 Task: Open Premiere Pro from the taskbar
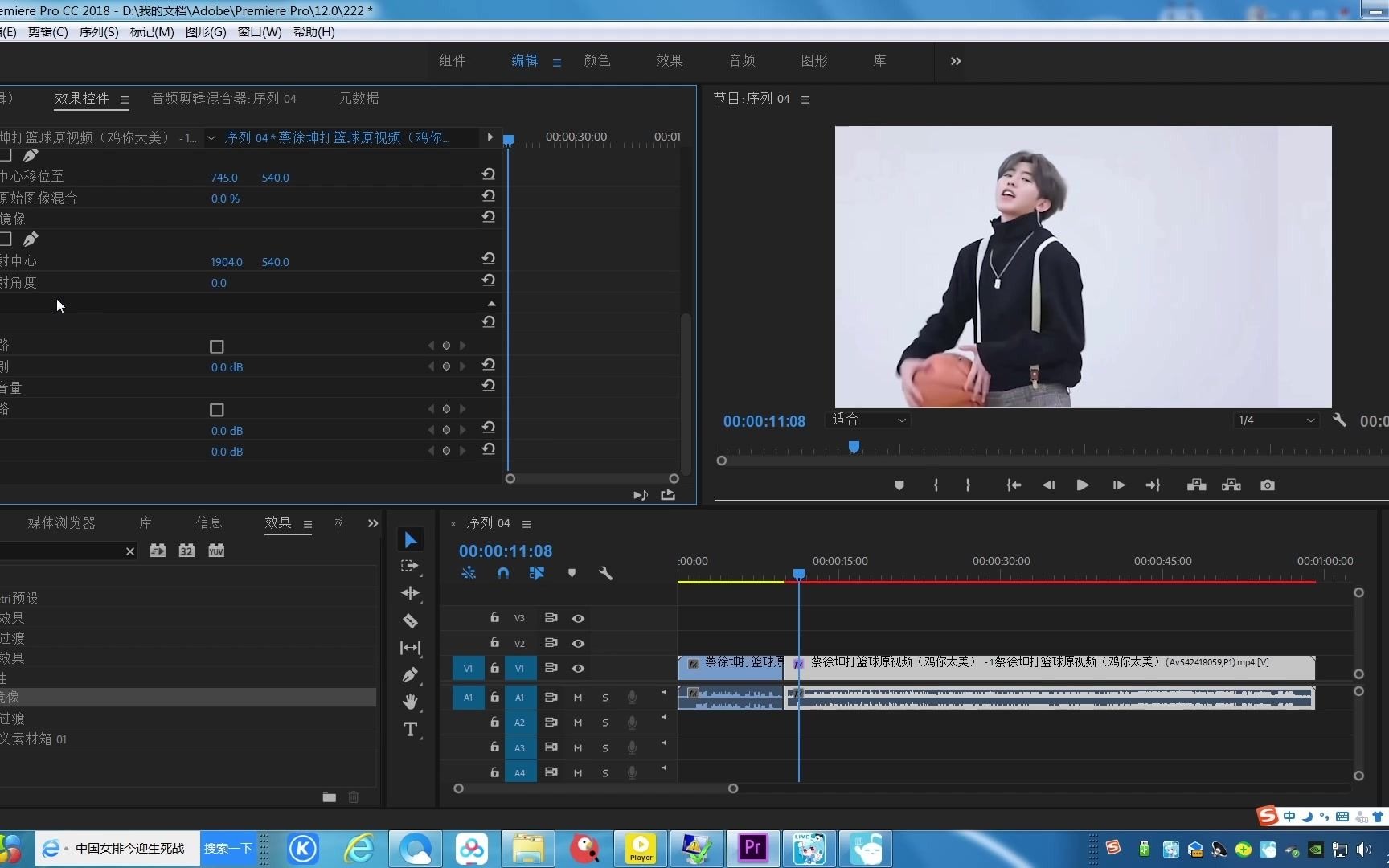[752, 848]
